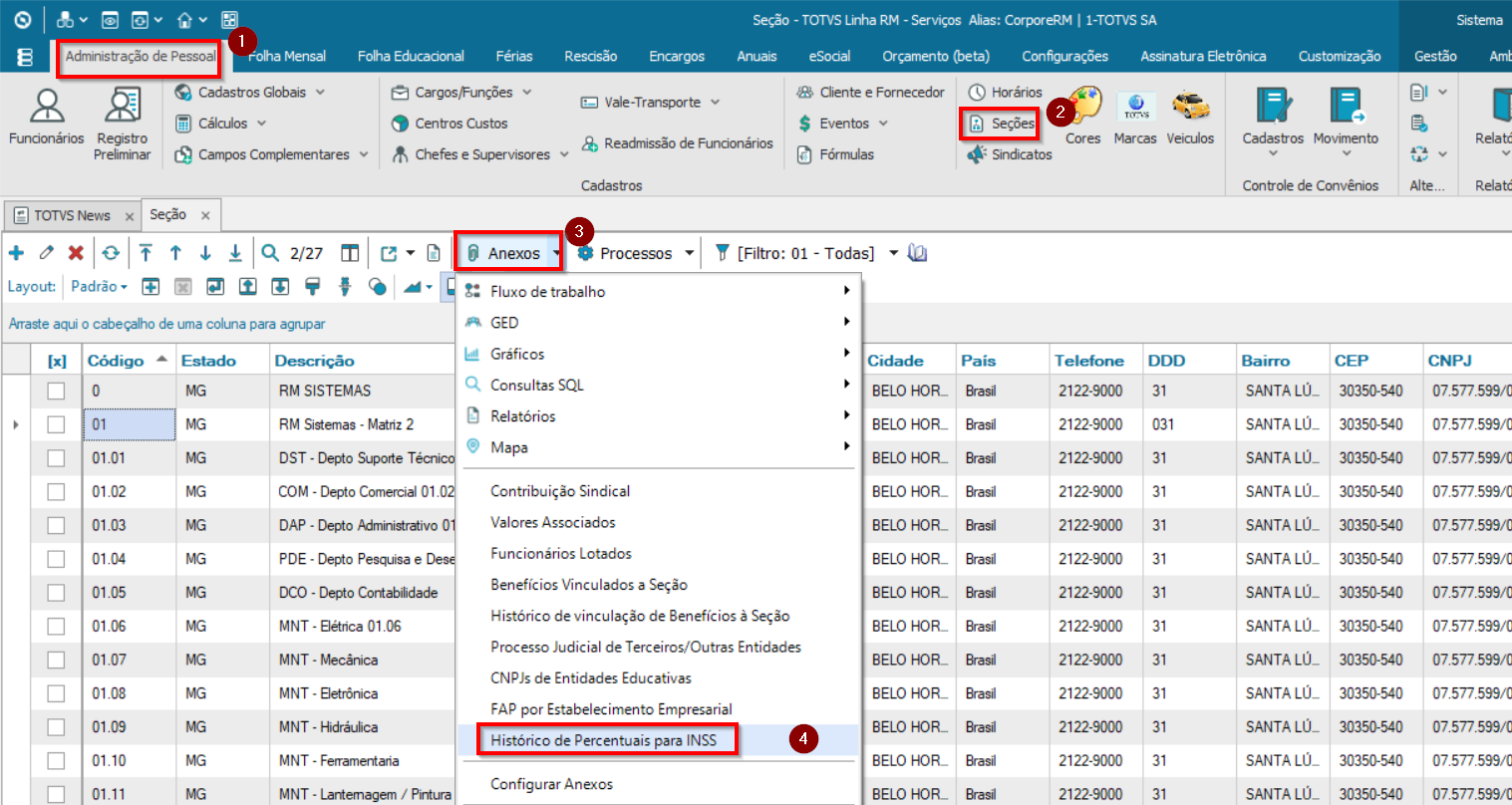Sort by the Código column header
The width and height of the screenshot is (1512, 805).
click(x=127, y=361)
